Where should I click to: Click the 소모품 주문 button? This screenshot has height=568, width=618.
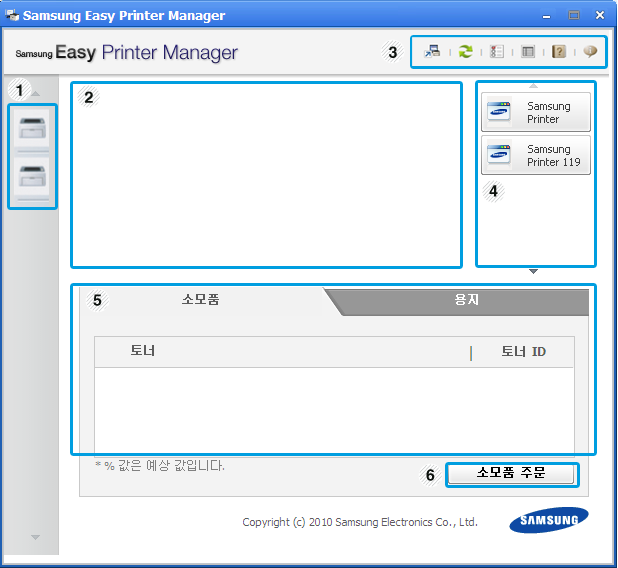[511, 474]
